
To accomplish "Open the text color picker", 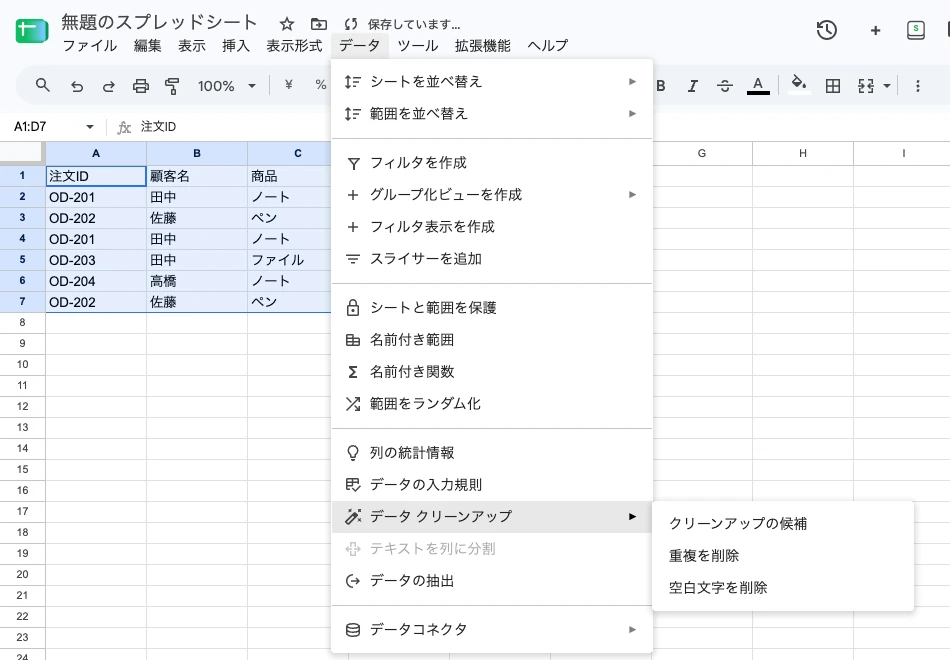I will pos(758,85).
